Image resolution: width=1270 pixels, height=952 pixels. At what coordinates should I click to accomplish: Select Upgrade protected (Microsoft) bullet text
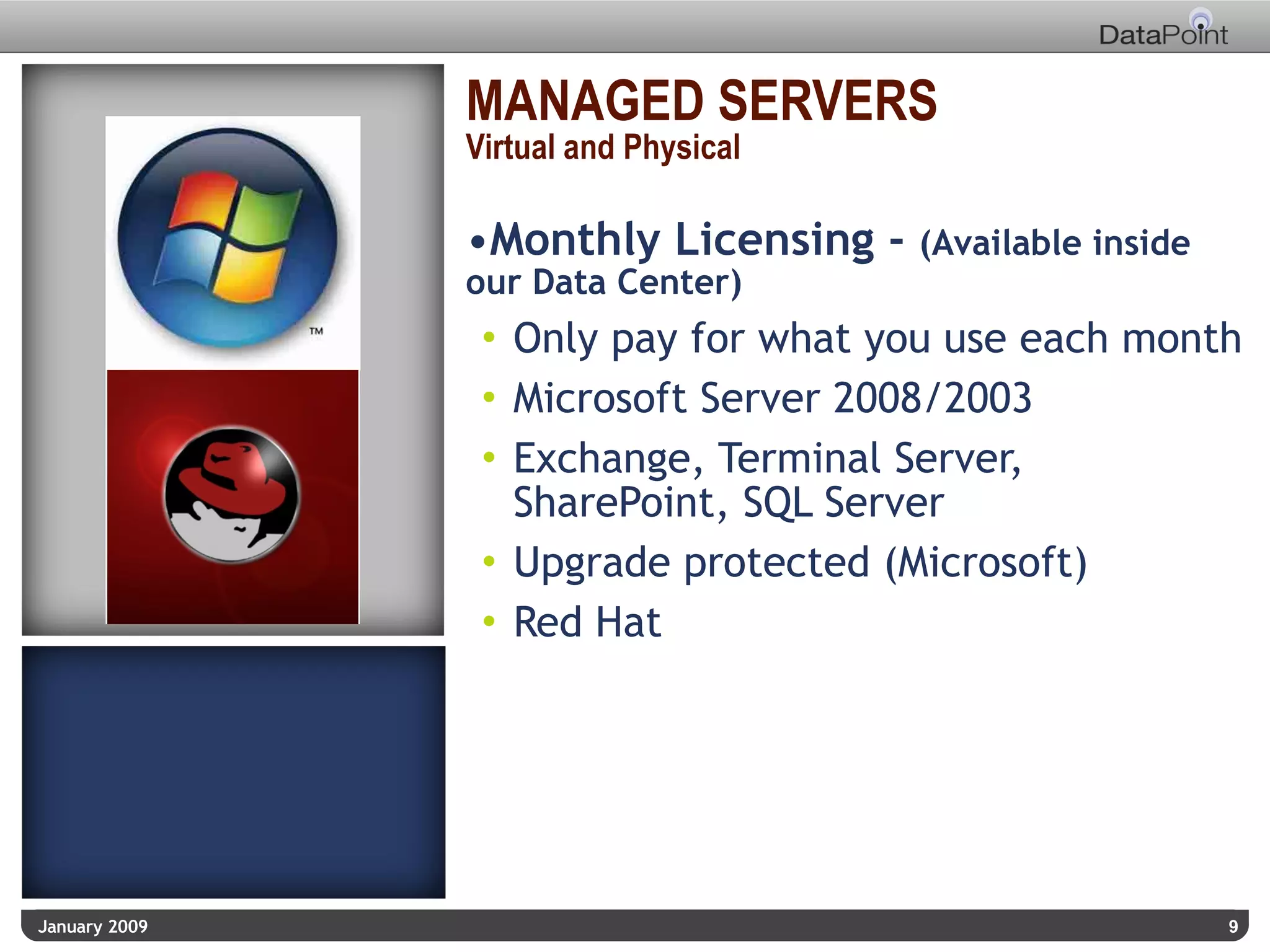pos(800,562)
